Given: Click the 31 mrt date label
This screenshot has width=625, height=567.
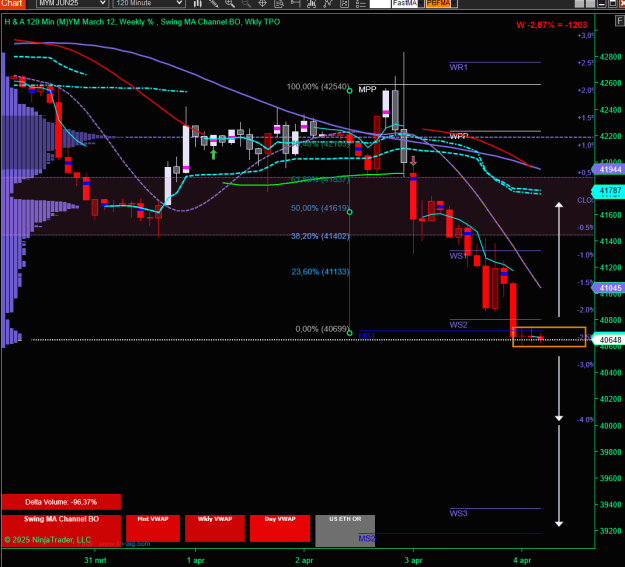Looking at the screenshot, I should pyautogui.click(x=95, y=560).
